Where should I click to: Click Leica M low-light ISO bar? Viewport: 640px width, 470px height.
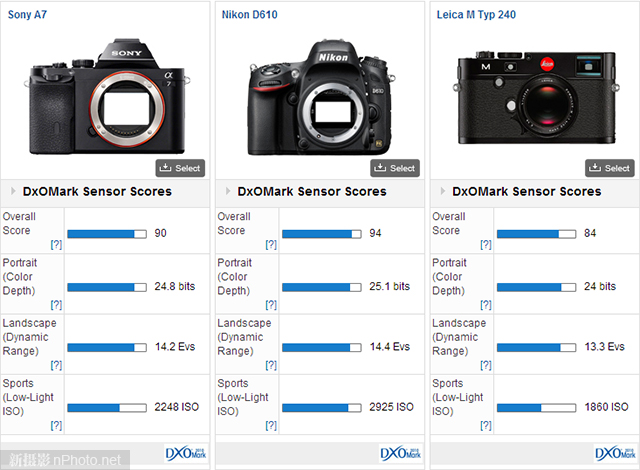[x=536, y=408]
